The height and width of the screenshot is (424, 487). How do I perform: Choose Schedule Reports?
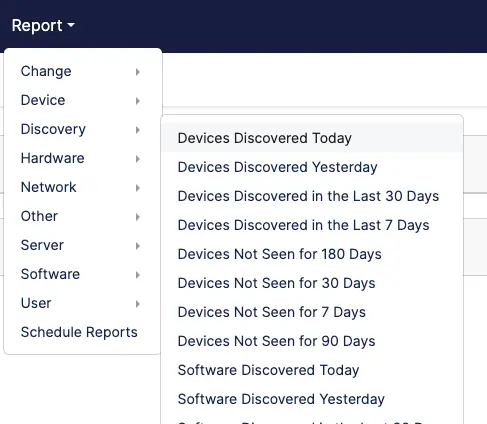83,332
